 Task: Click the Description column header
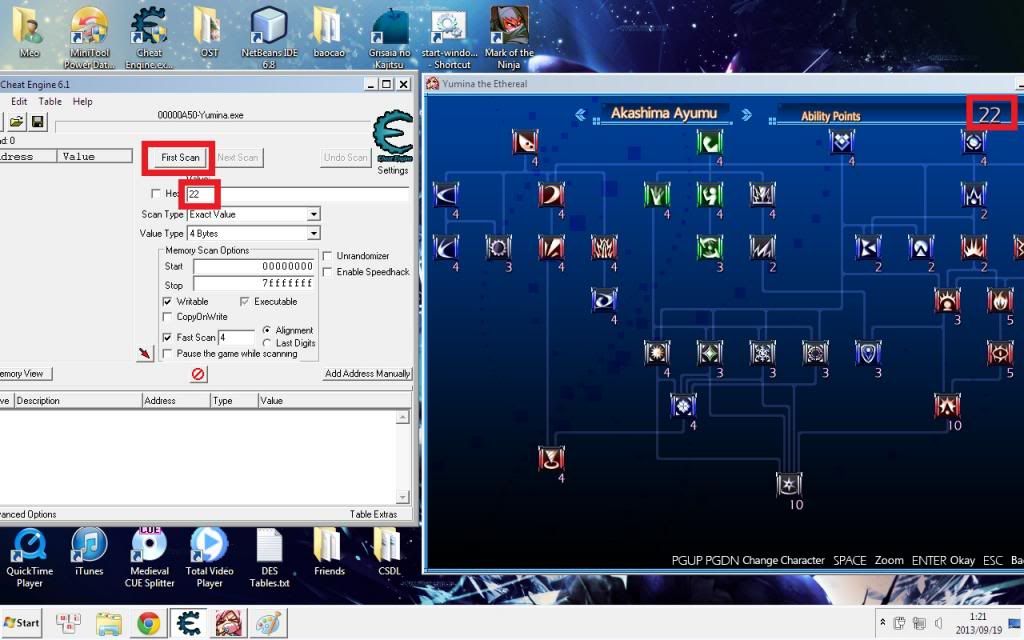tap(77, 400)
